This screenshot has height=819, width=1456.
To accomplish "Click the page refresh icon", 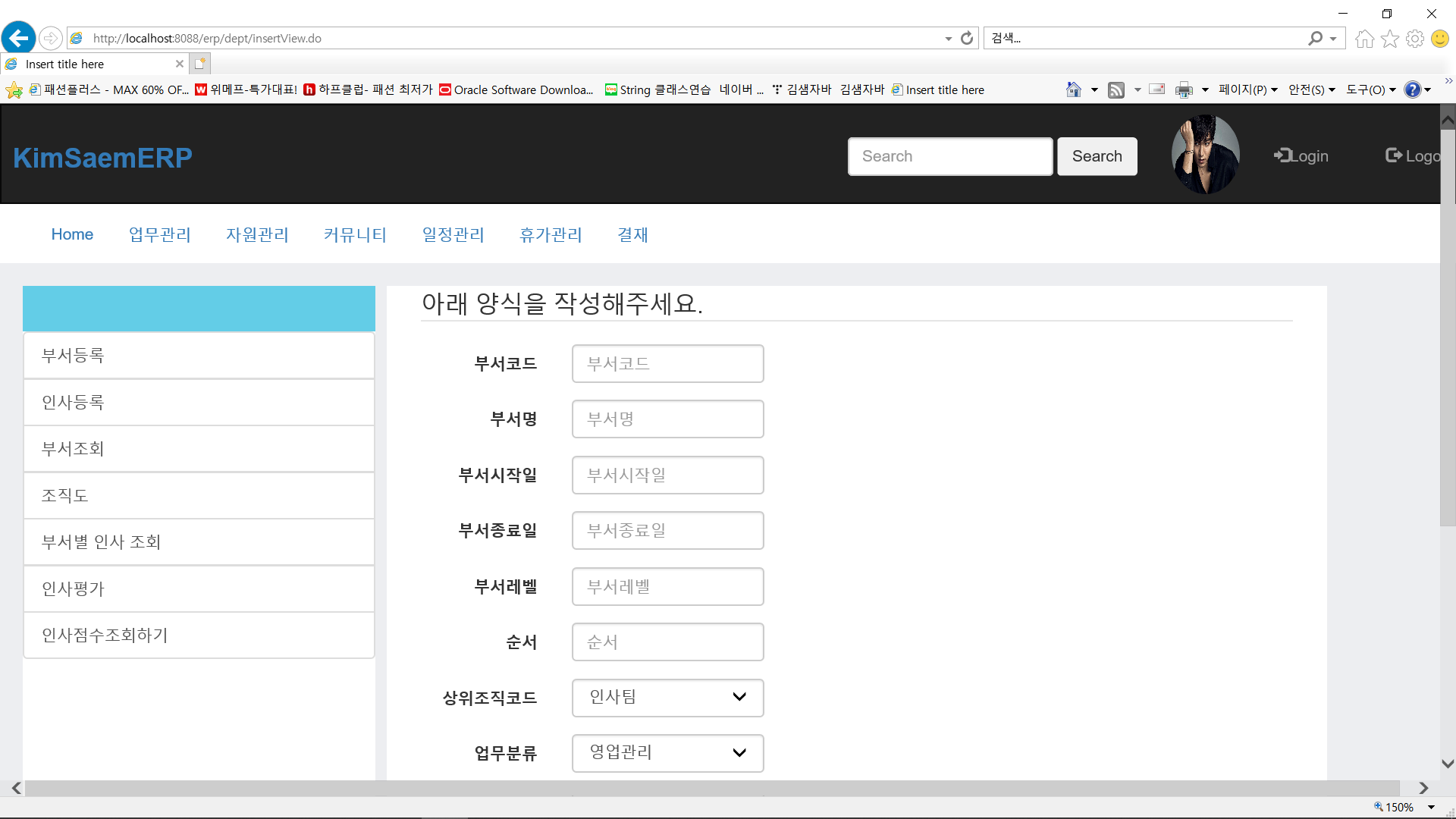I will coord(967,38).
